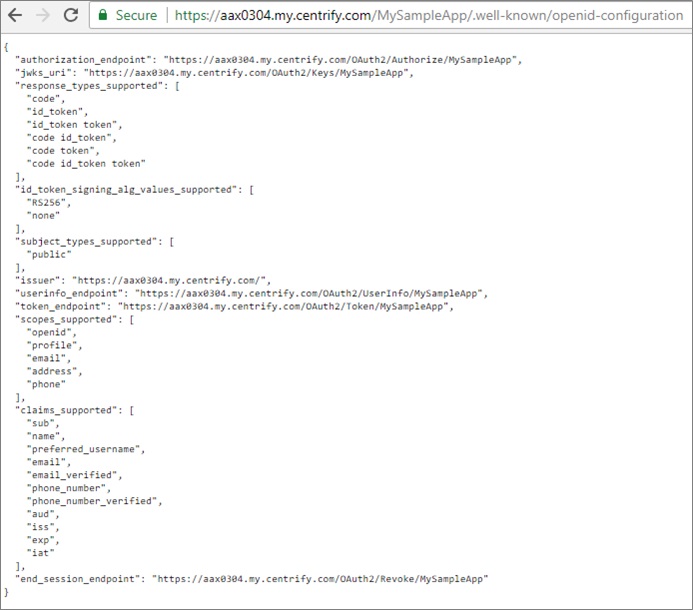Click the "email_verified" claim
This screenshot has height=610, width=693.
pyautogui.click(x=74, y=475)
